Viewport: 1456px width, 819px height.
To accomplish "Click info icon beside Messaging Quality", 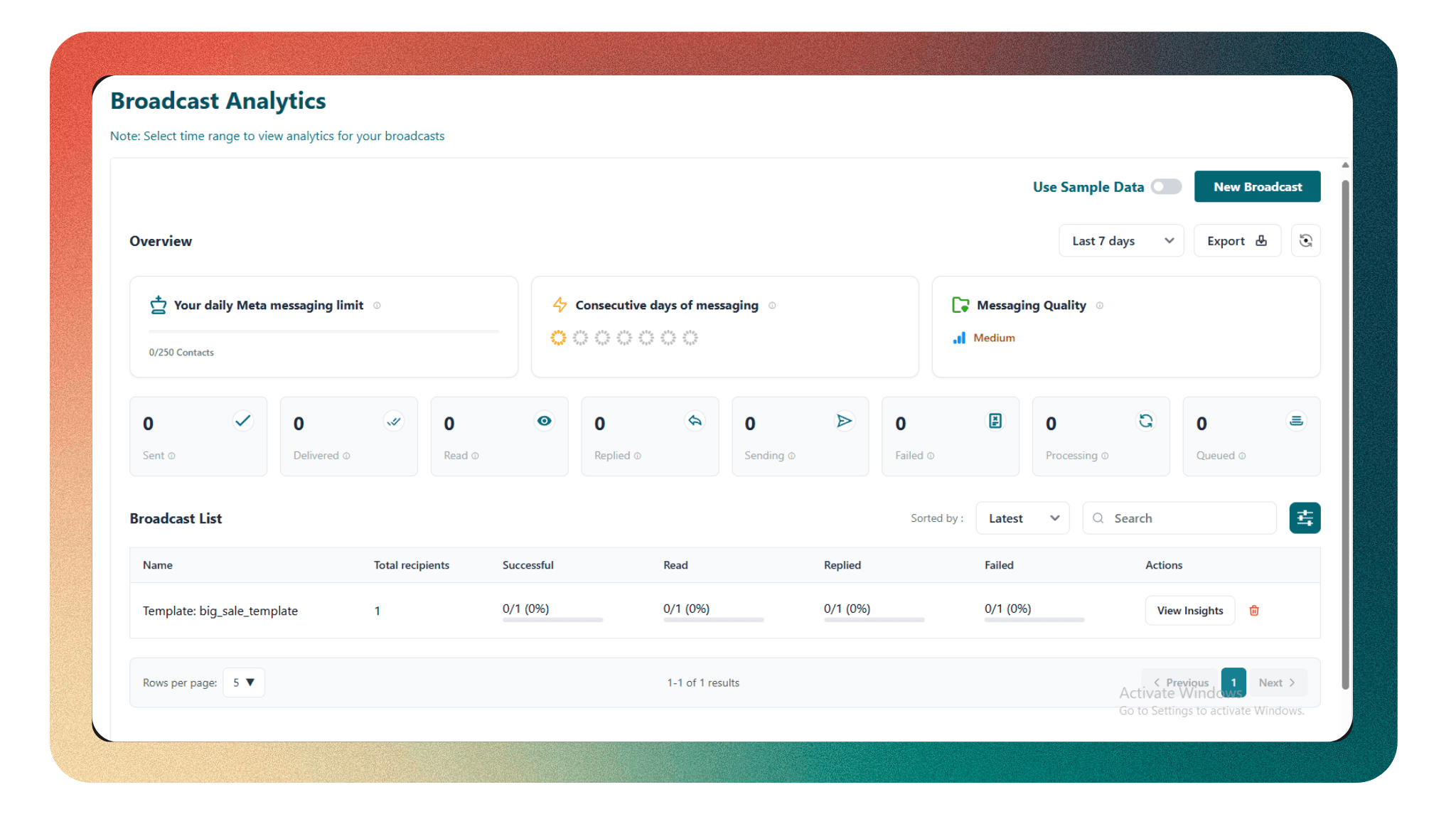I will [x=1099, y=306].
